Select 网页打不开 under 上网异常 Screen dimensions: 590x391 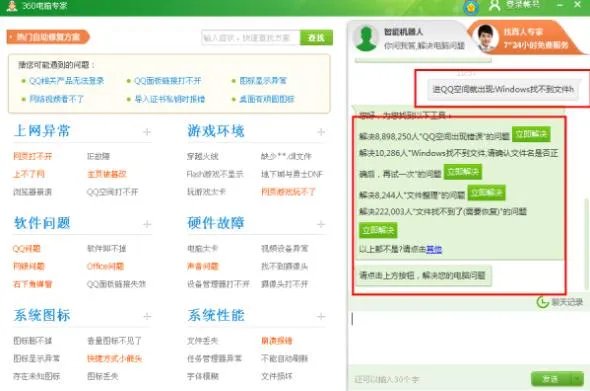32,156
